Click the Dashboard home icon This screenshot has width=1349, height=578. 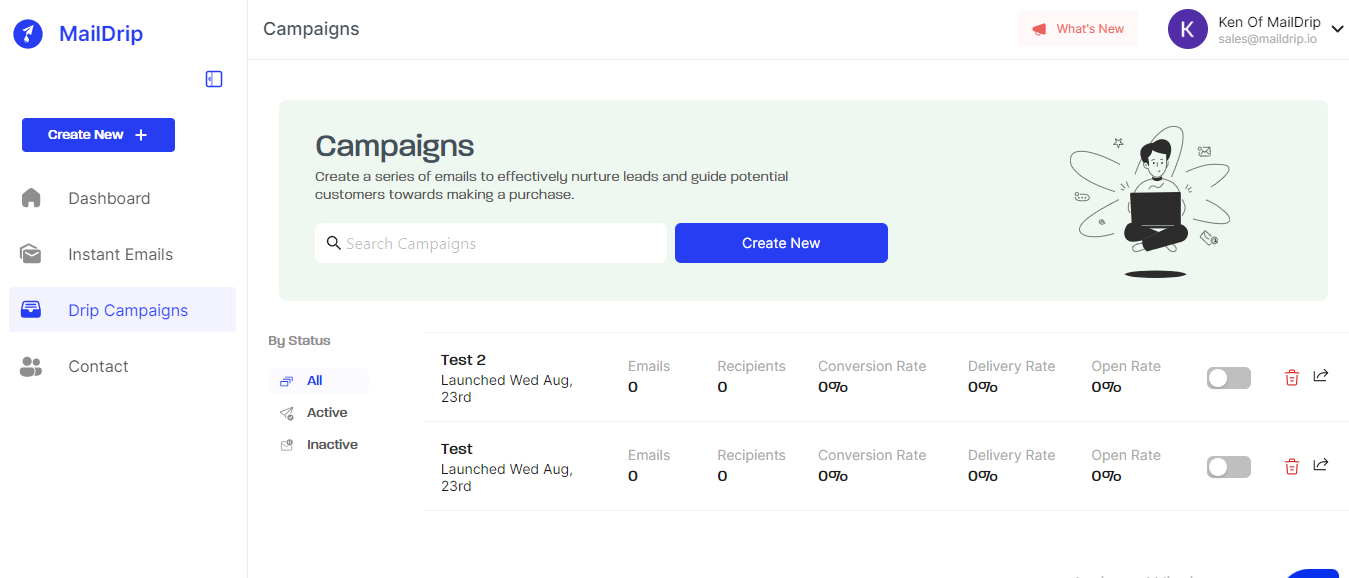(31, 198)
